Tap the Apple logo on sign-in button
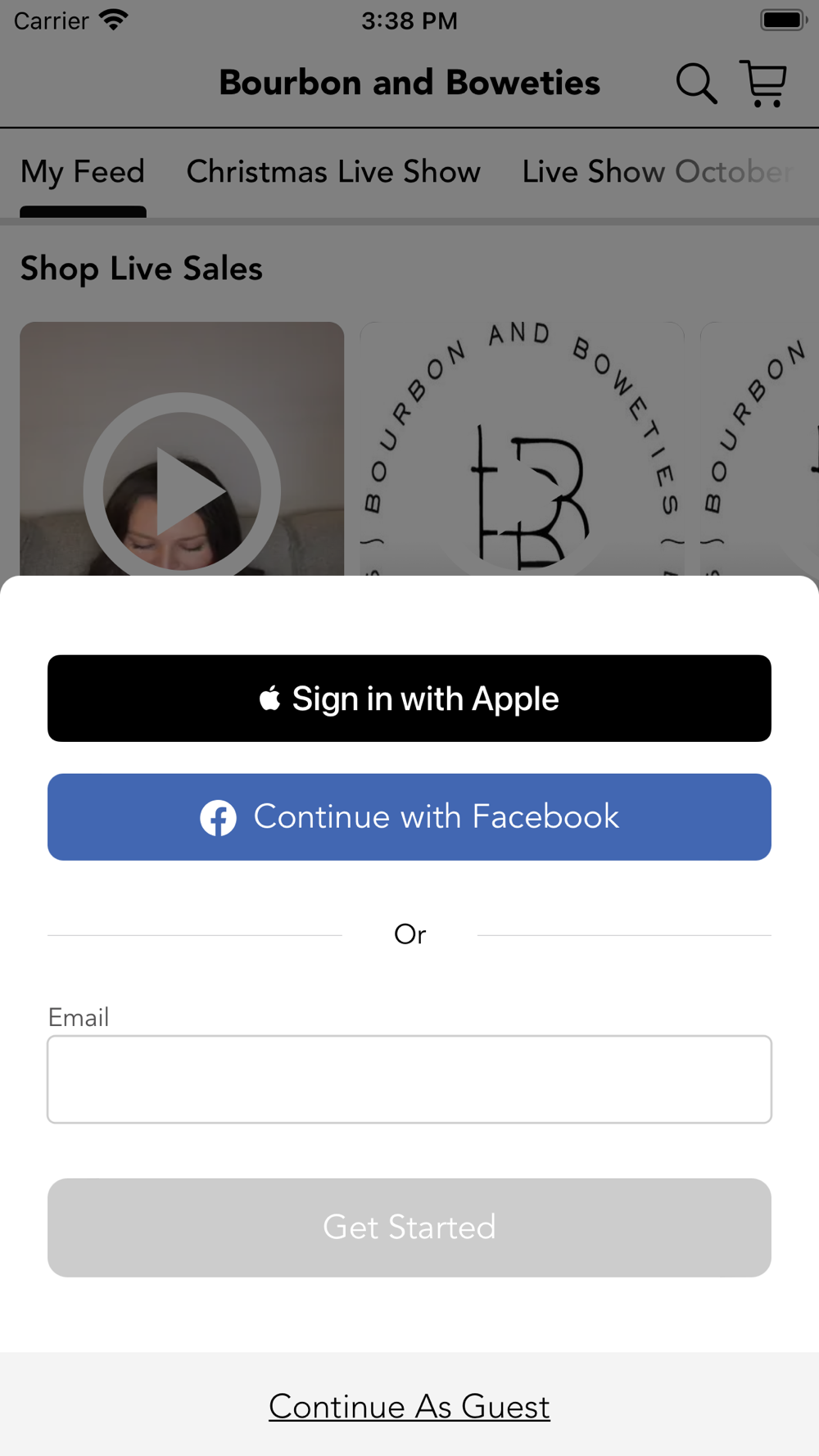Image resolution: width=819 pixels, height=1456 pixels. (270, 699)
